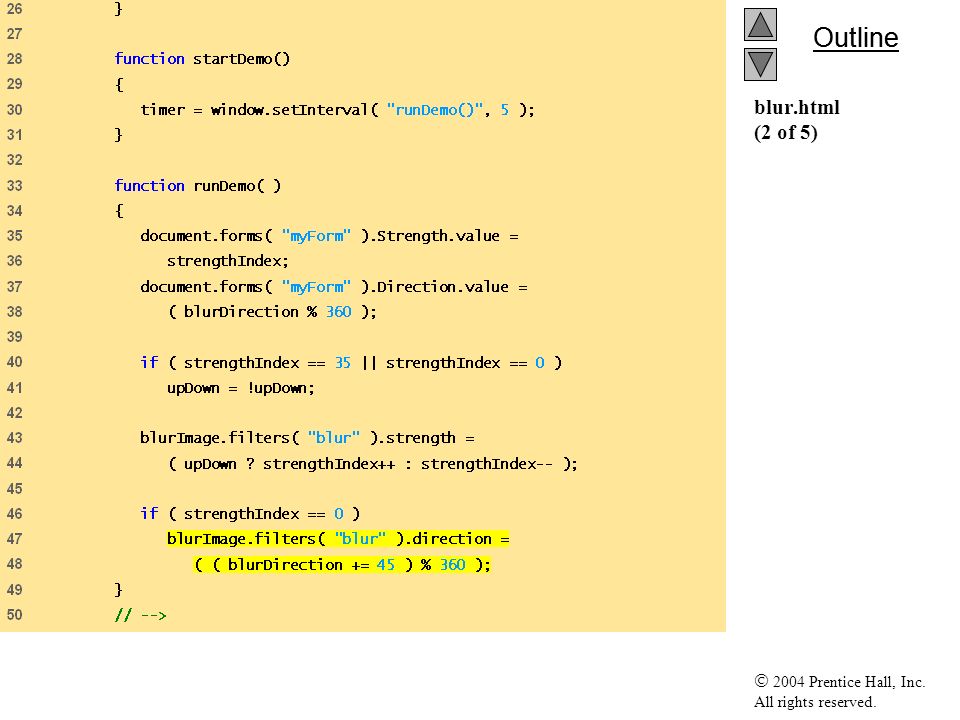Click the Direction.value assignment line

point(334,287)
